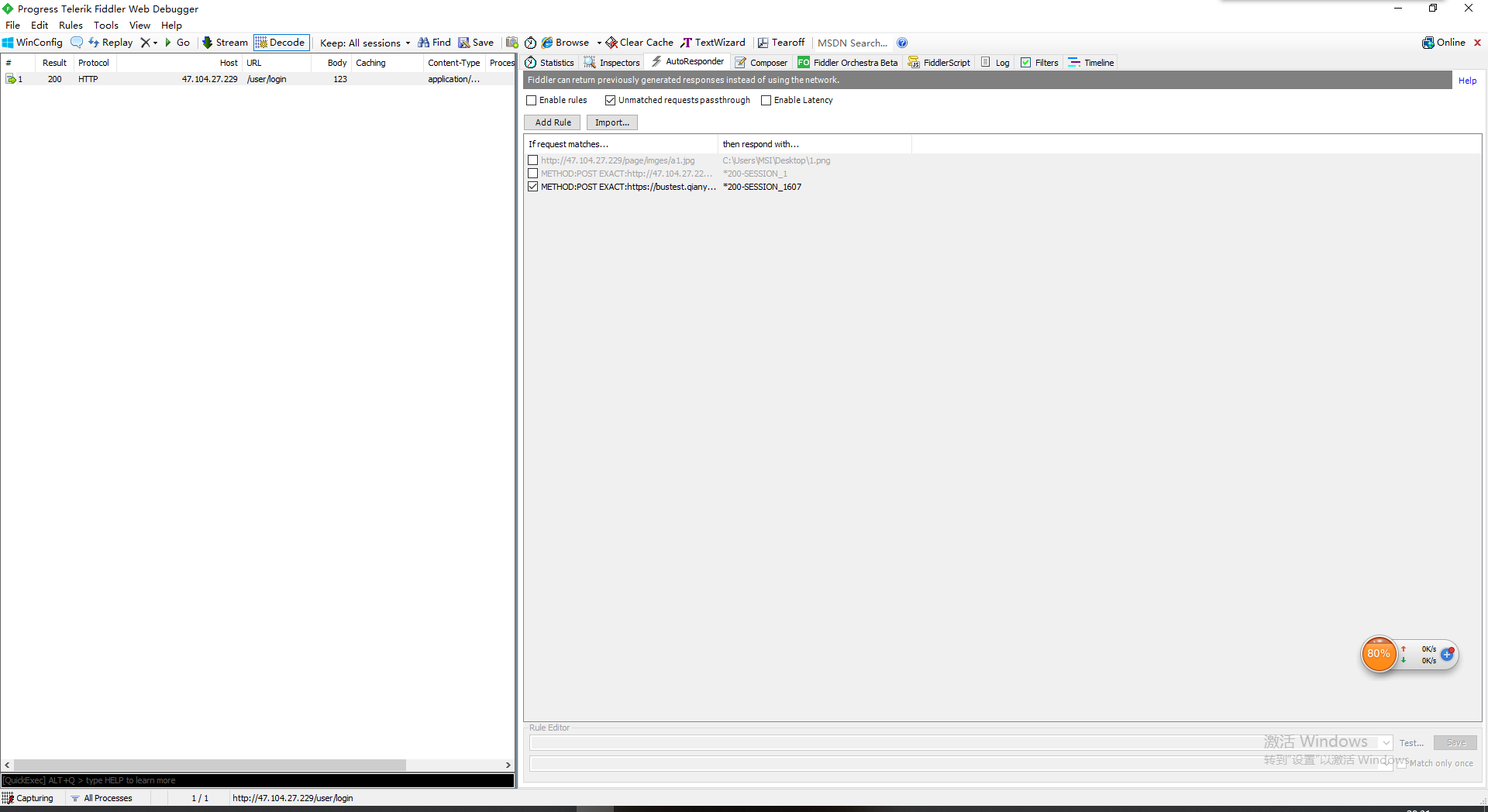Switch to the Inspectors tab
Image resolution: width=1488 pixels, height=812 pixels.
[612, 63]
